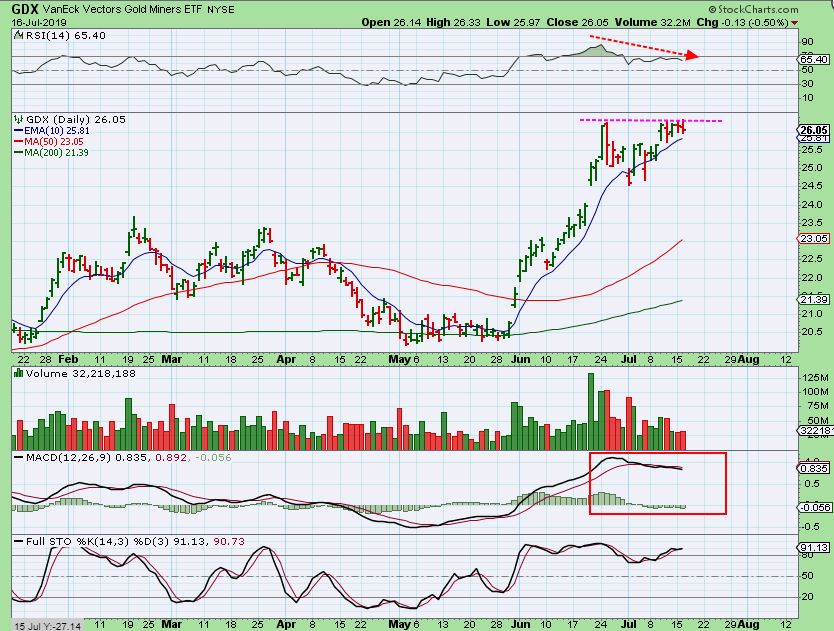Click the red down-triangle after Chg value
Screen dimensions: 834x631
(x=795, y=23)
